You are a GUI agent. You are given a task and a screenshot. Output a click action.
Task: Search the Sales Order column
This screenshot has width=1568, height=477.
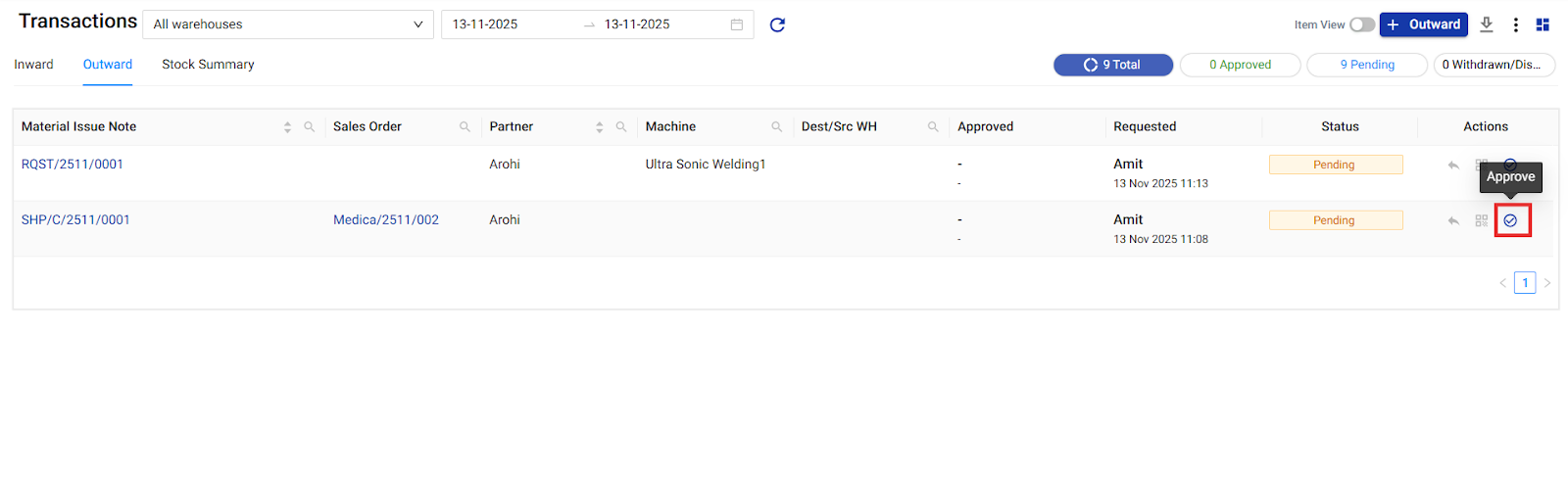(465, 127)
